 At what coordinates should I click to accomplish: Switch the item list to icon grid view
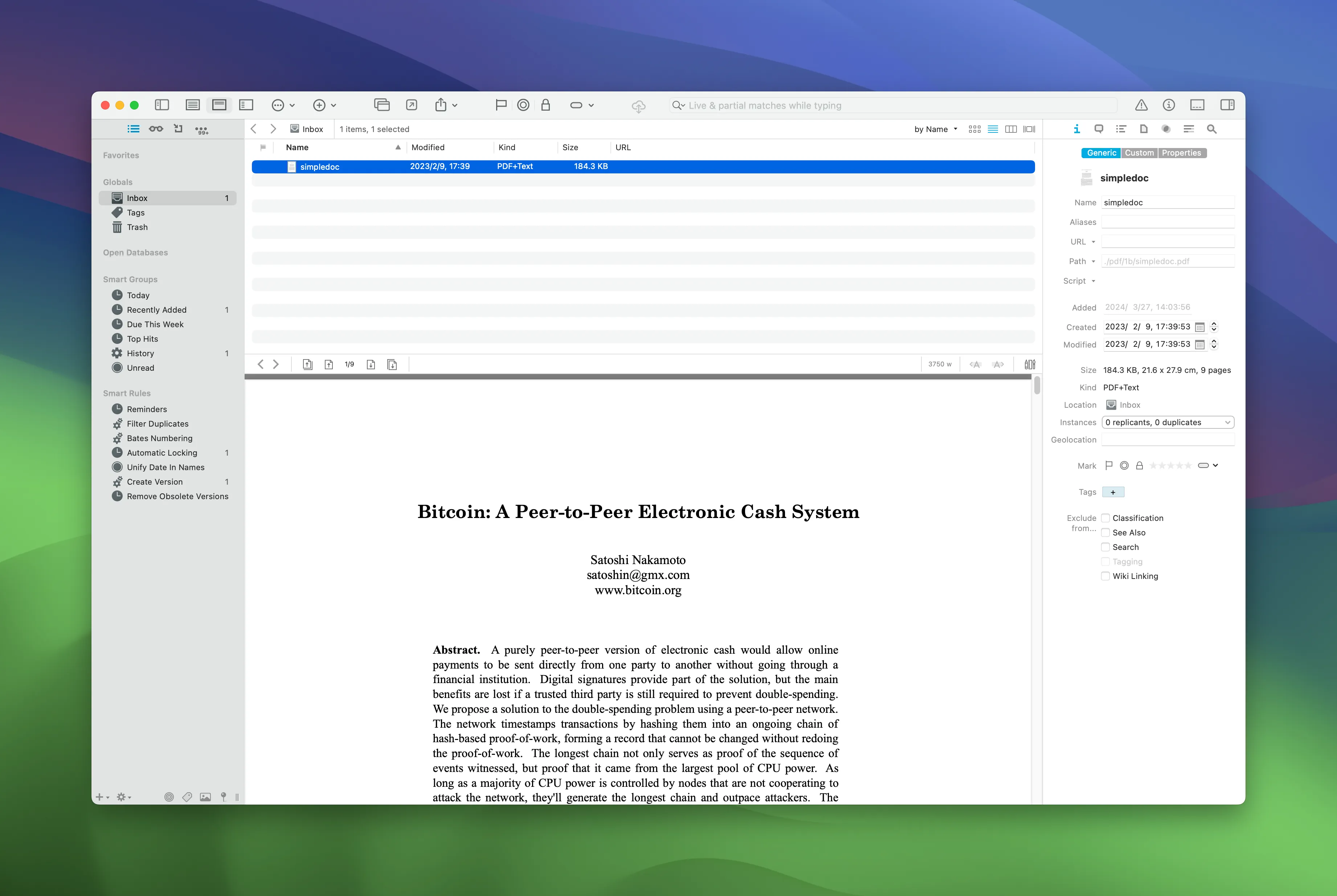974,129
